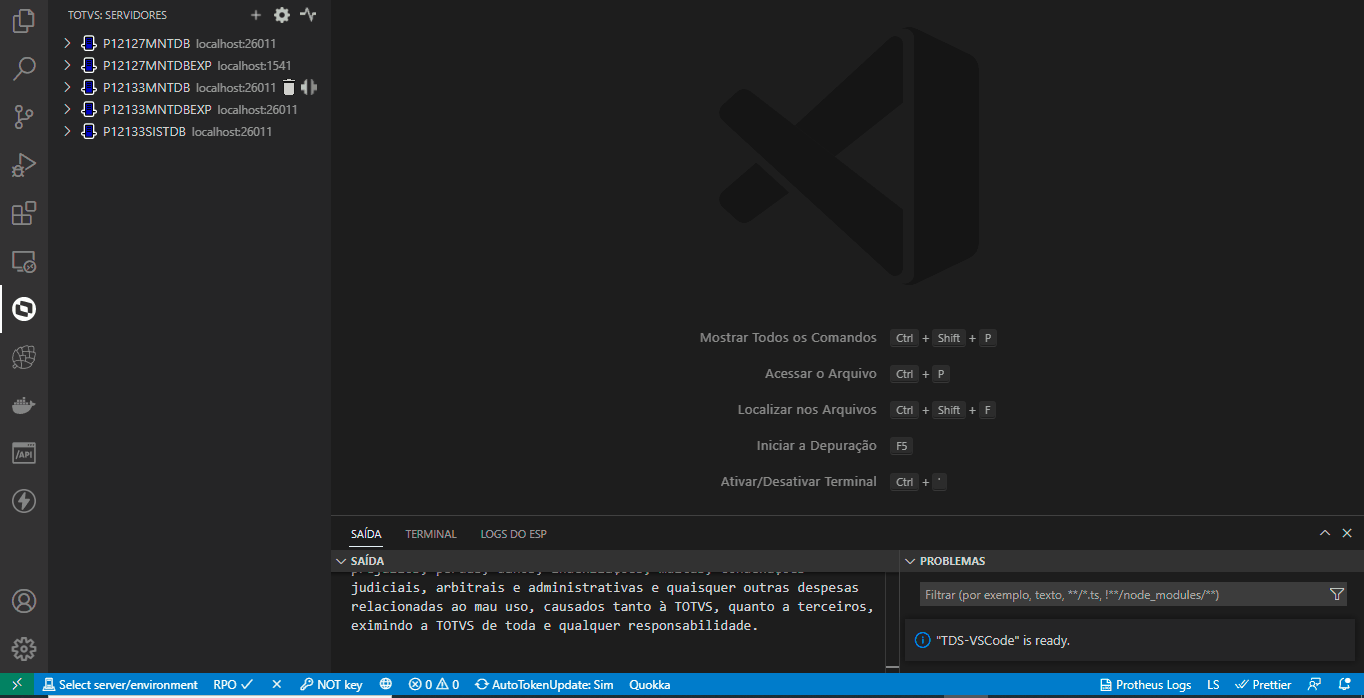Open the Docker view in activity bar

pos(24,405)
